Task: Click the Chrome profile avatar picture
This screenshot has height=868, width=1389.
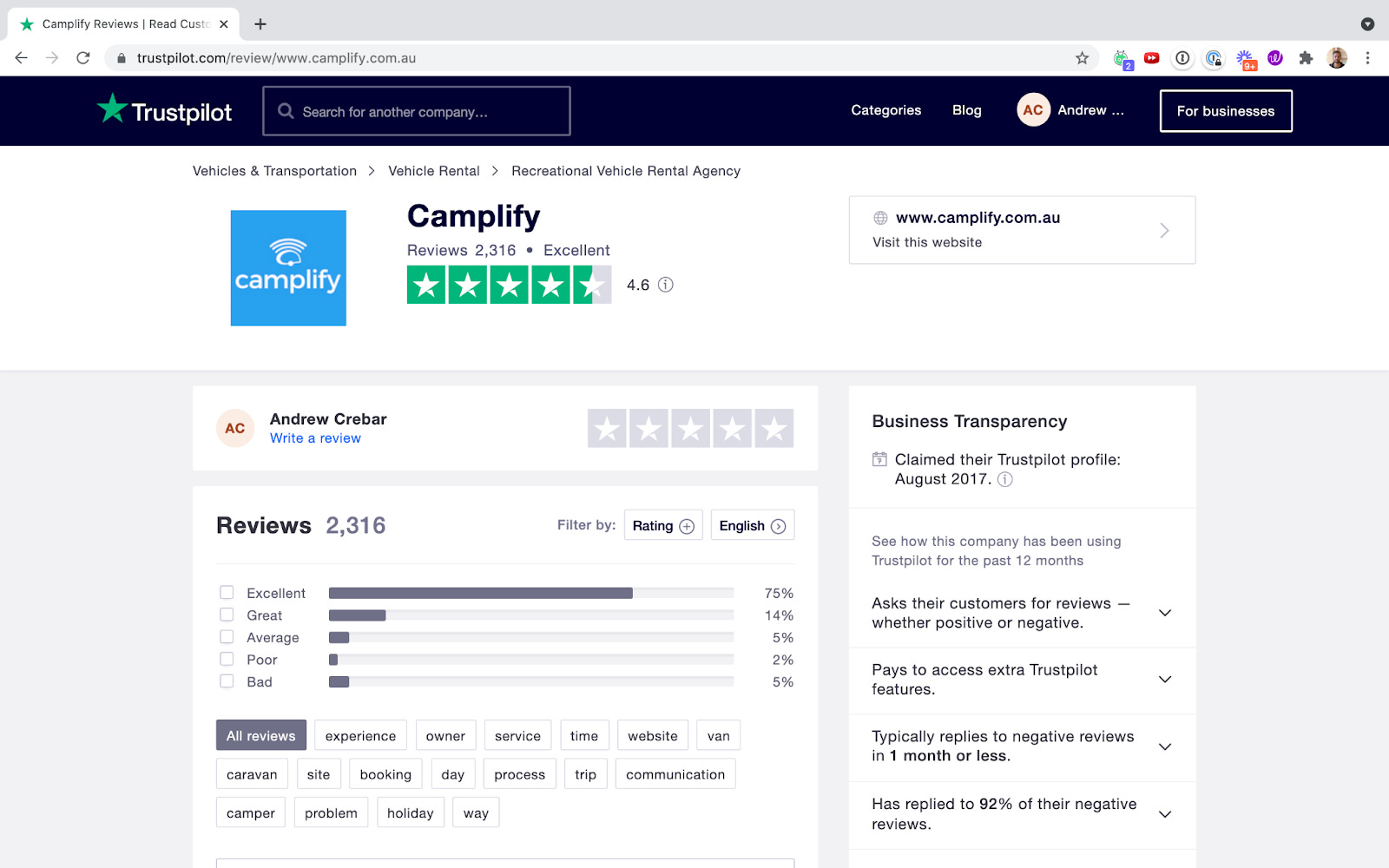Action: tap(1337, 58)
